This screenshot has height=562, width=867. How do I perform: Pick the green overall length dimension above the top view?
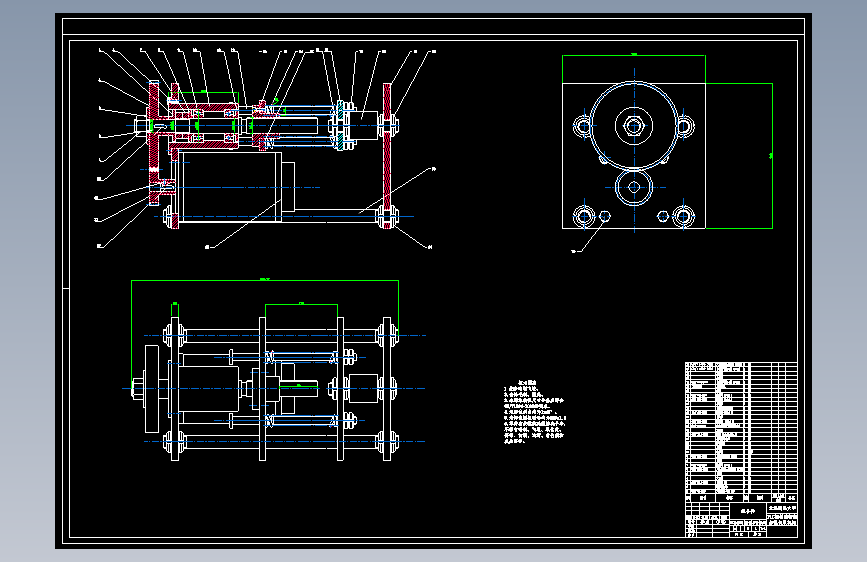click(265, 280)
